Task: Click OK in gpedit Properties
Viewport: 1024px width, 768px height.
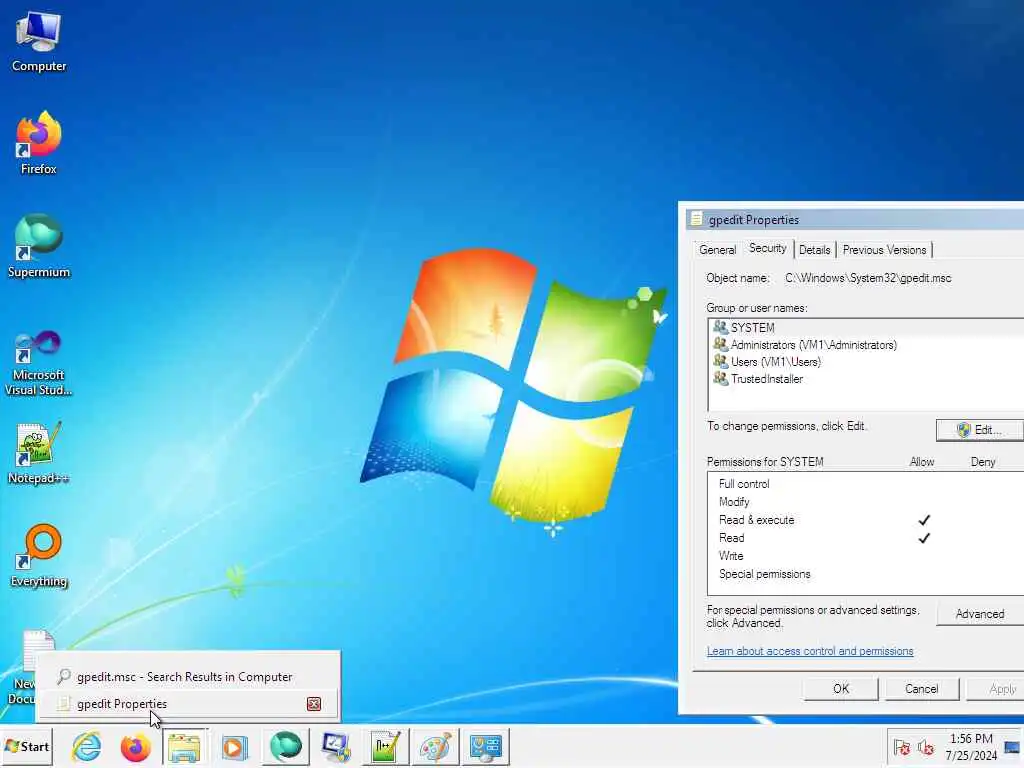Action: 840,688
